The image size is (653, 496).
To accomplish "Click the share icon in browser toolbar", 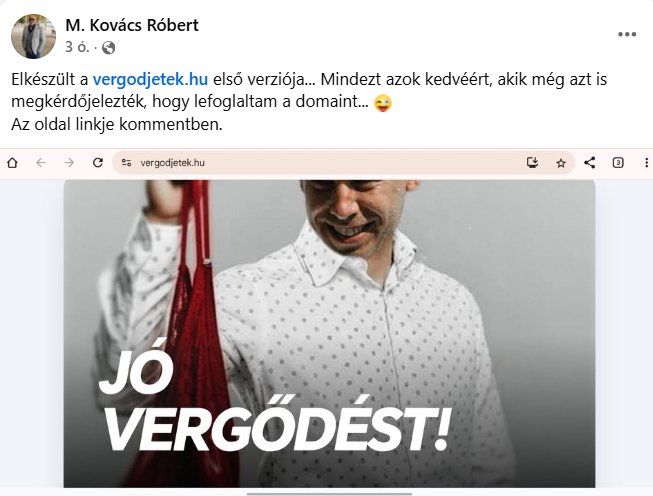I will click(x=589, y=162).
